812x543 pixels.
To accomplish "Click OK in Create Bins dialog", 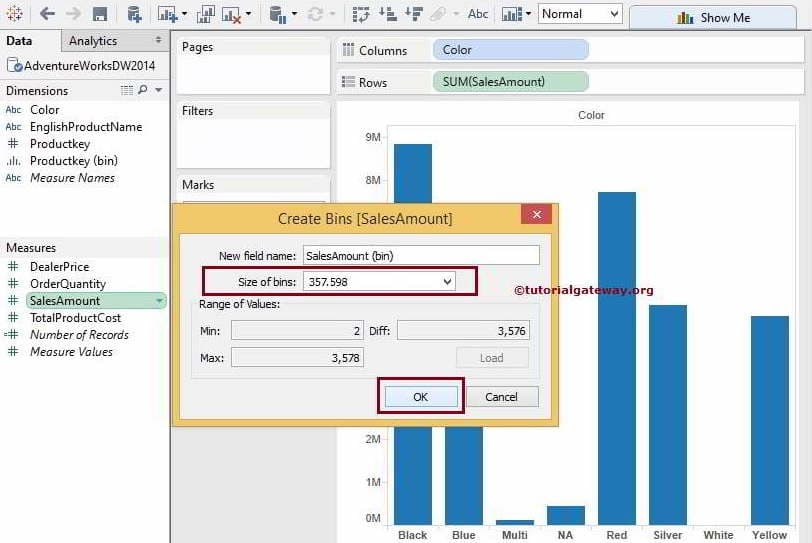I will (x=421, y=397).
